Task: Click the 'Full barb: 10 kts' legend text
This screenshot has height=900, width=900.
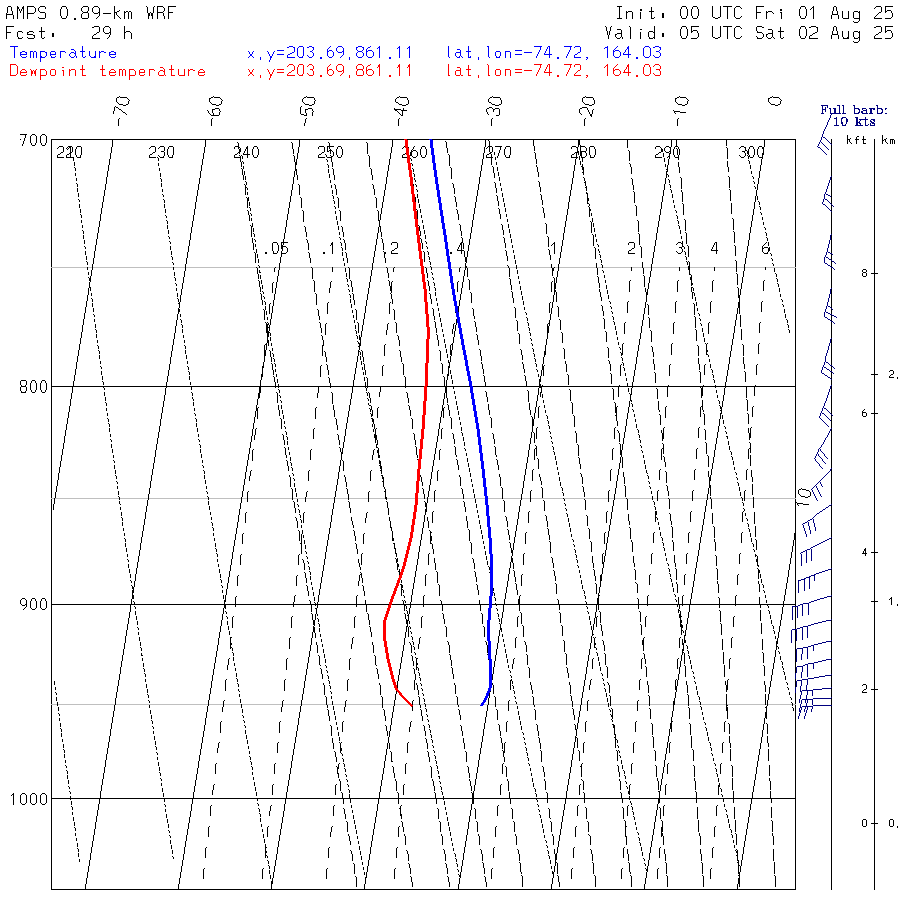Action: coord(854,116)
